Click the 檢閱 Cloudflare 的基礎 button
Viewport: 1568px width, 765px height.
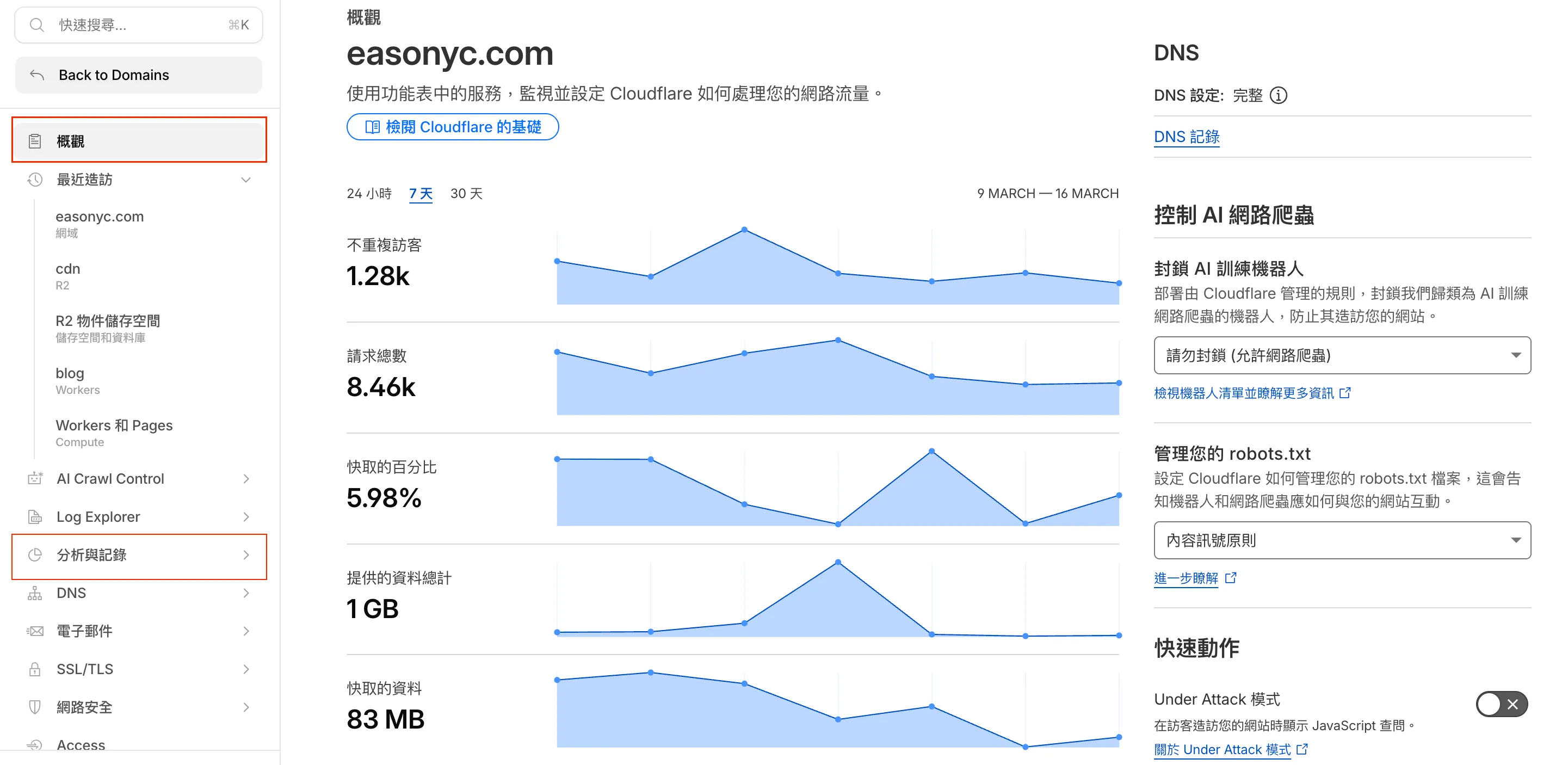coord(452,127)
